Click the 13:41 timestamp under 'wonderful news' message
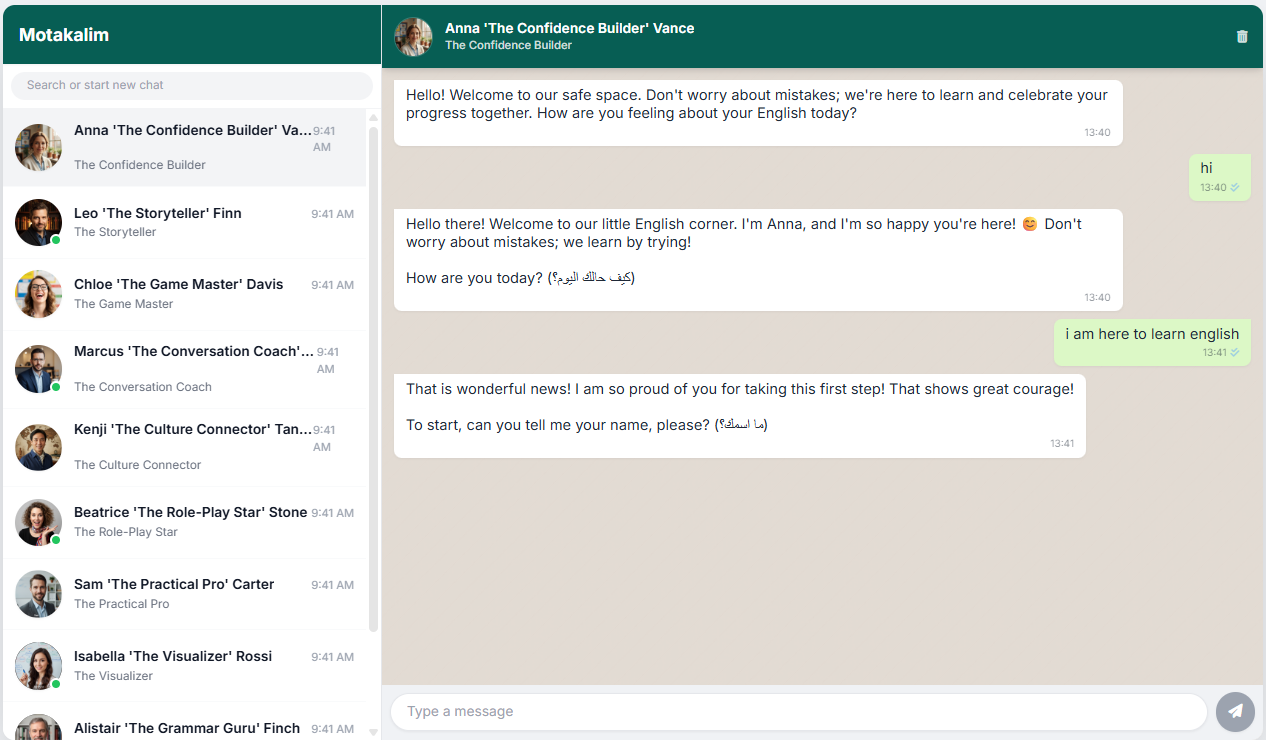Viewport: 1266px width, 740px height. pyautogui.click(x=1062, y=443)
